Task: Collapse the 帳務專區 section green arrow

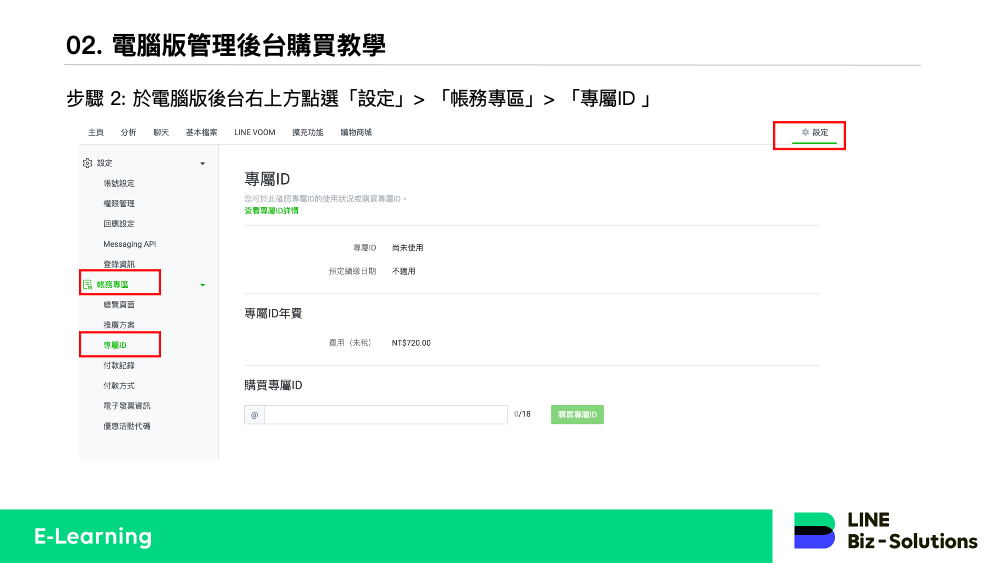Action: tap(202, 285)
